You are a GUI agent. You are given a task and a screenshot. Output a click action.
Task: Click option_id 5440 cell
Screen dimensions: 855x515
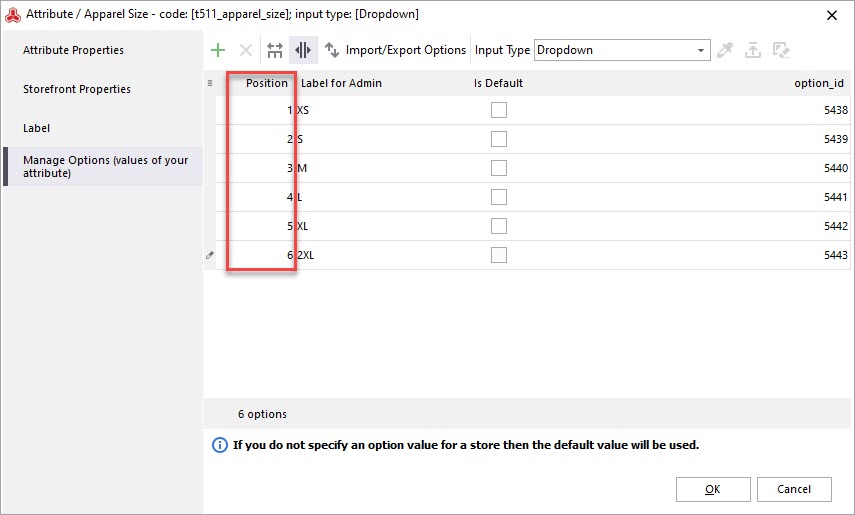(835, 168)
